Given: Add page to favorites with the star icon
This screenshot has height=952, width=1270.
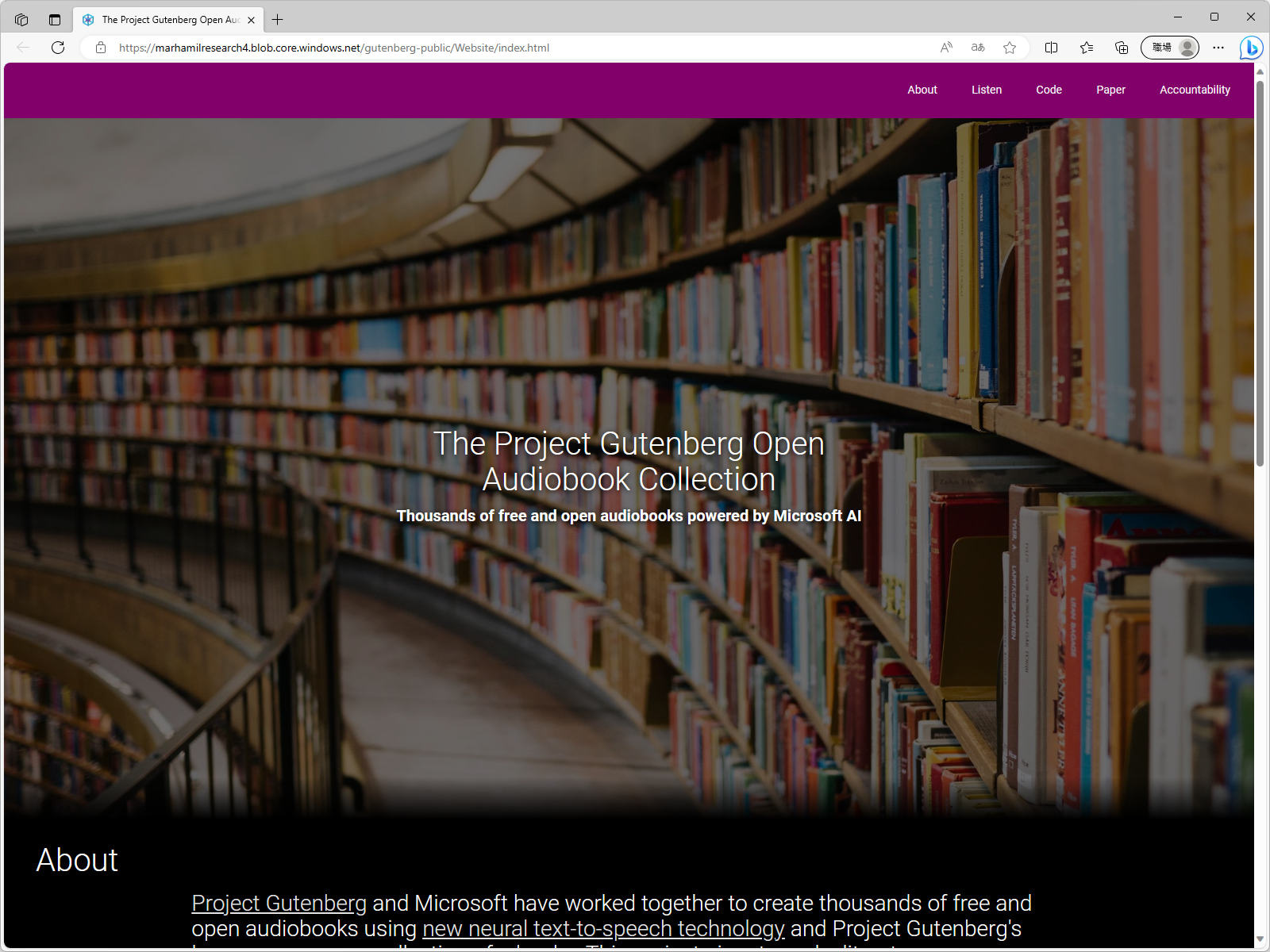Looking at the screenshot, I should [x=1009, y=48].
